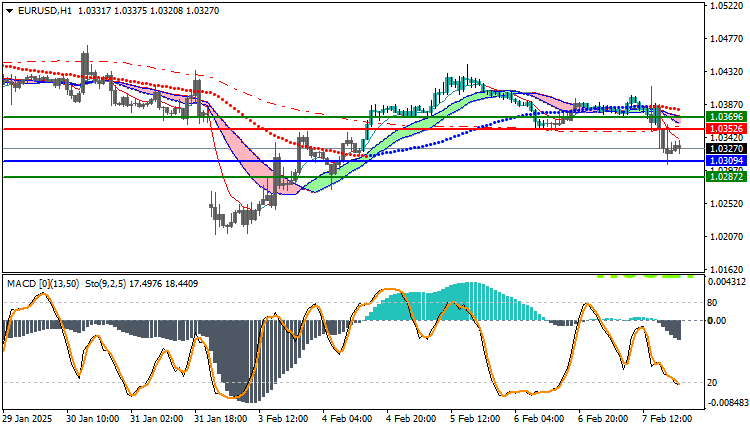Click the 4 Feb 04:00 time label

pos(348,419)
